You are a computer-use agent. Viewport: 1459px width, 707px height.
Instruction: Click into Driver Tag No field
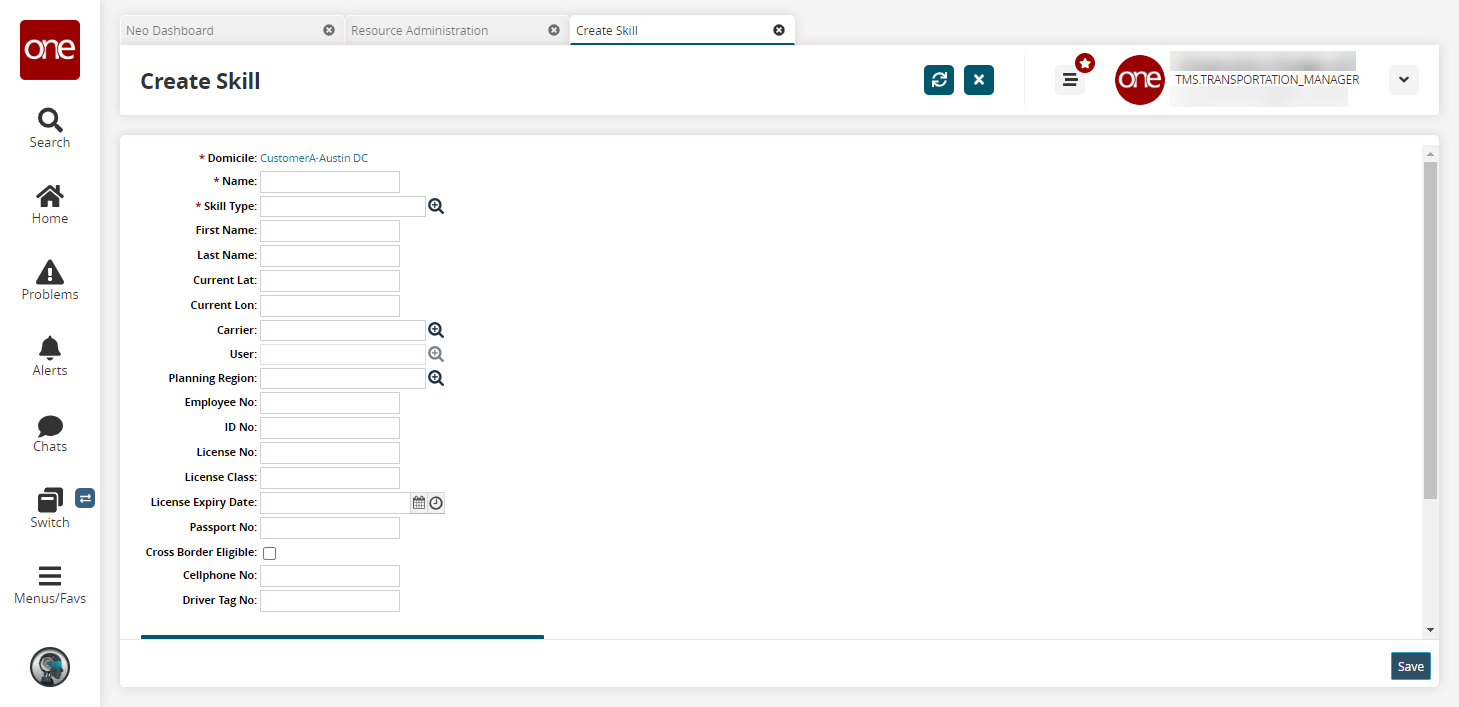(330, 601)
